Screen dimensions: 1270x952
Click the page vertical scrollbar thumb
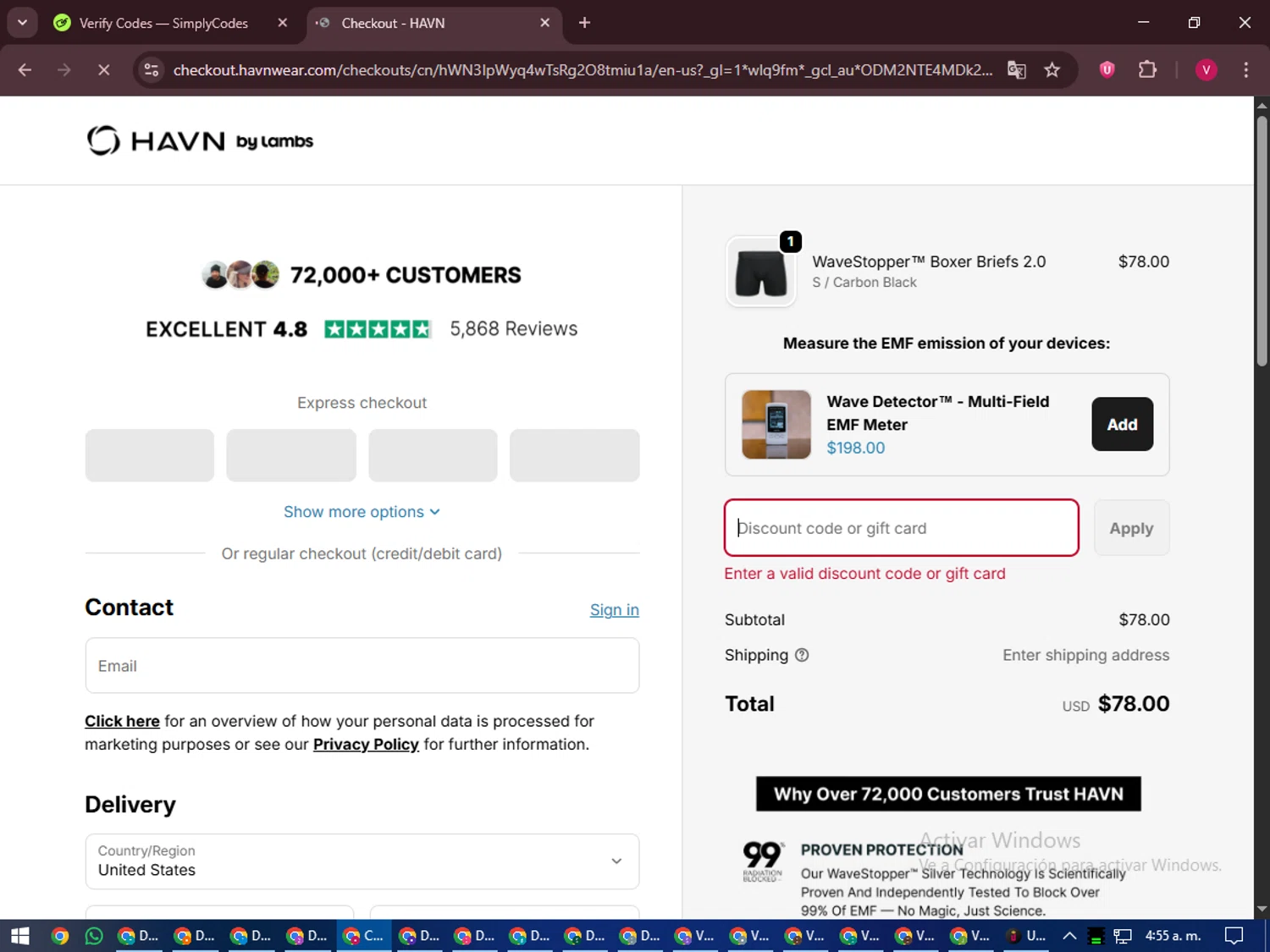(x=1262, y=241)
